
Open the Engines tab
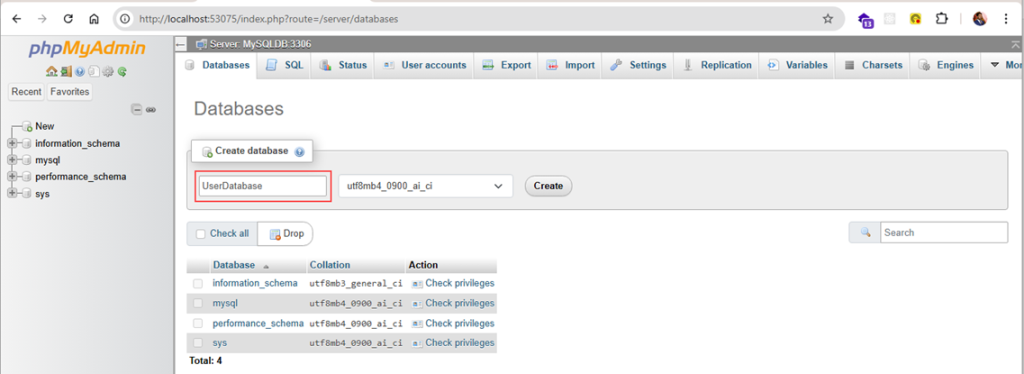(946, 65)
